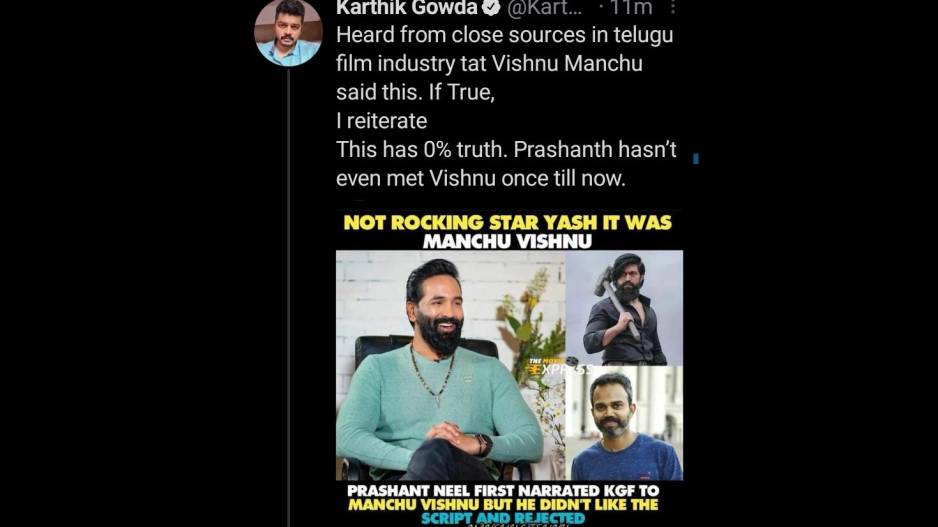The width and height of the screenshot is (938, 527).
Task: Open photo of man in green sweater
Action: [450, 365]
